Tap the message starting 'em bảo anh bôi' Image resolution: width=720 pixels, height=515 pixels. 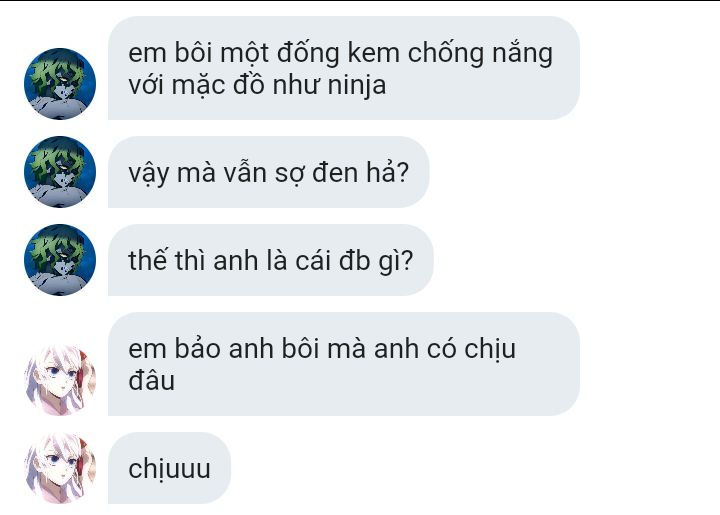pos(344,364)
